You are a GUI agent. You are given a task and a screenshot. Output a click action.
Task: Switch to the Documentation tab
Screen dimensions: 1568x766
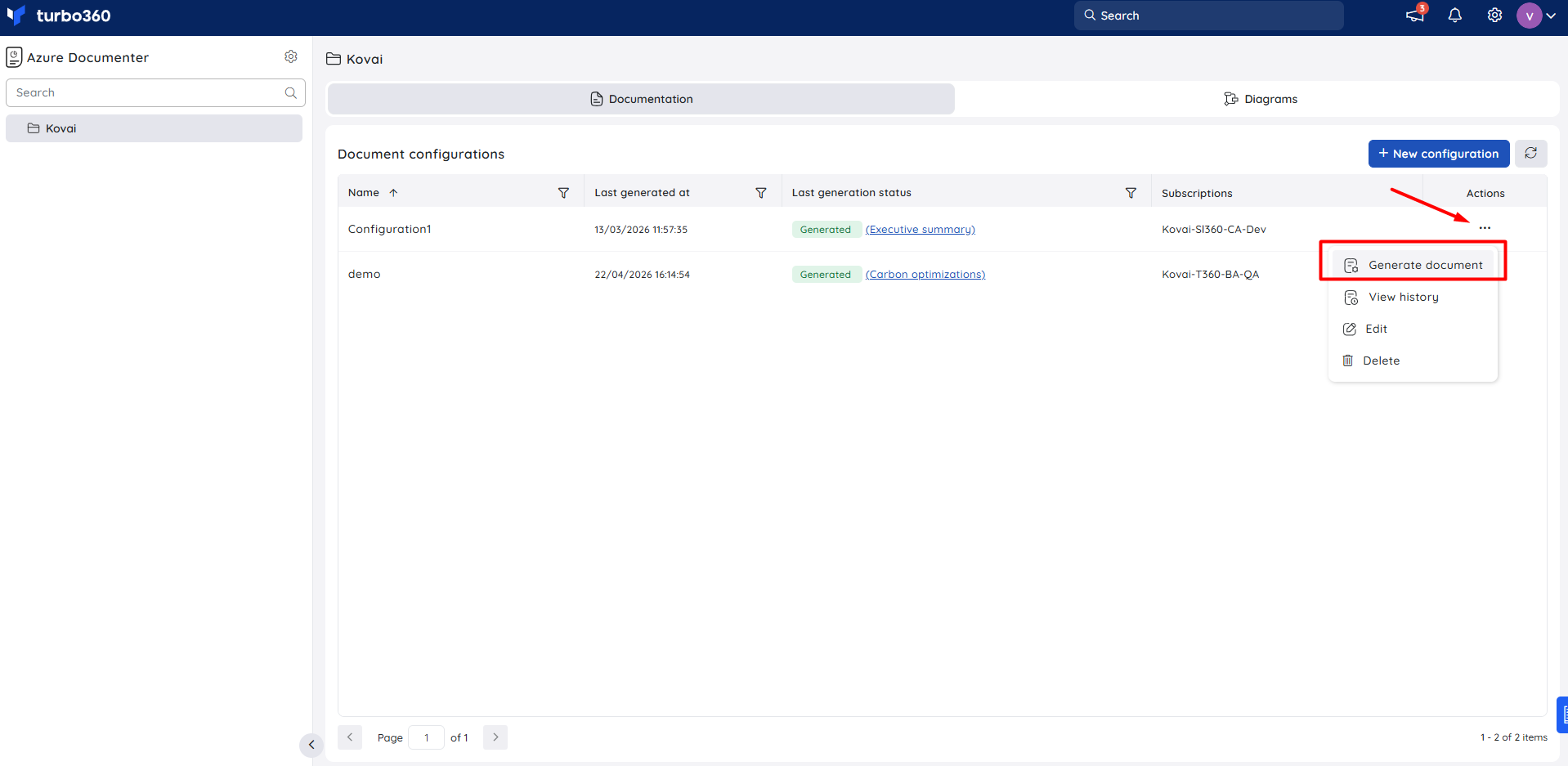(641, 99)
